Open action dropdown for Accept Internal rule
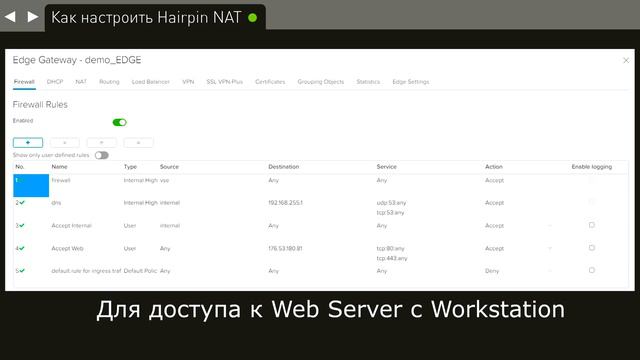640x360 pixels. (x=550, y=225)
